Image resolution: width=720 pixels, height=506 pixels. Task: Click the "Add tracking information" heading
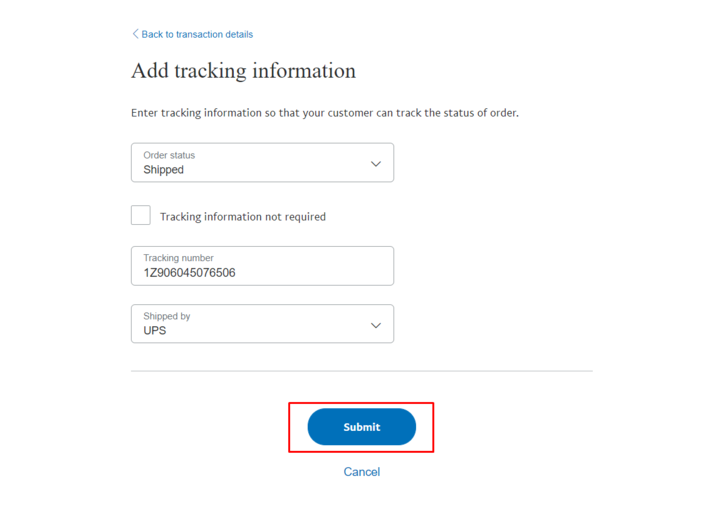243,71
